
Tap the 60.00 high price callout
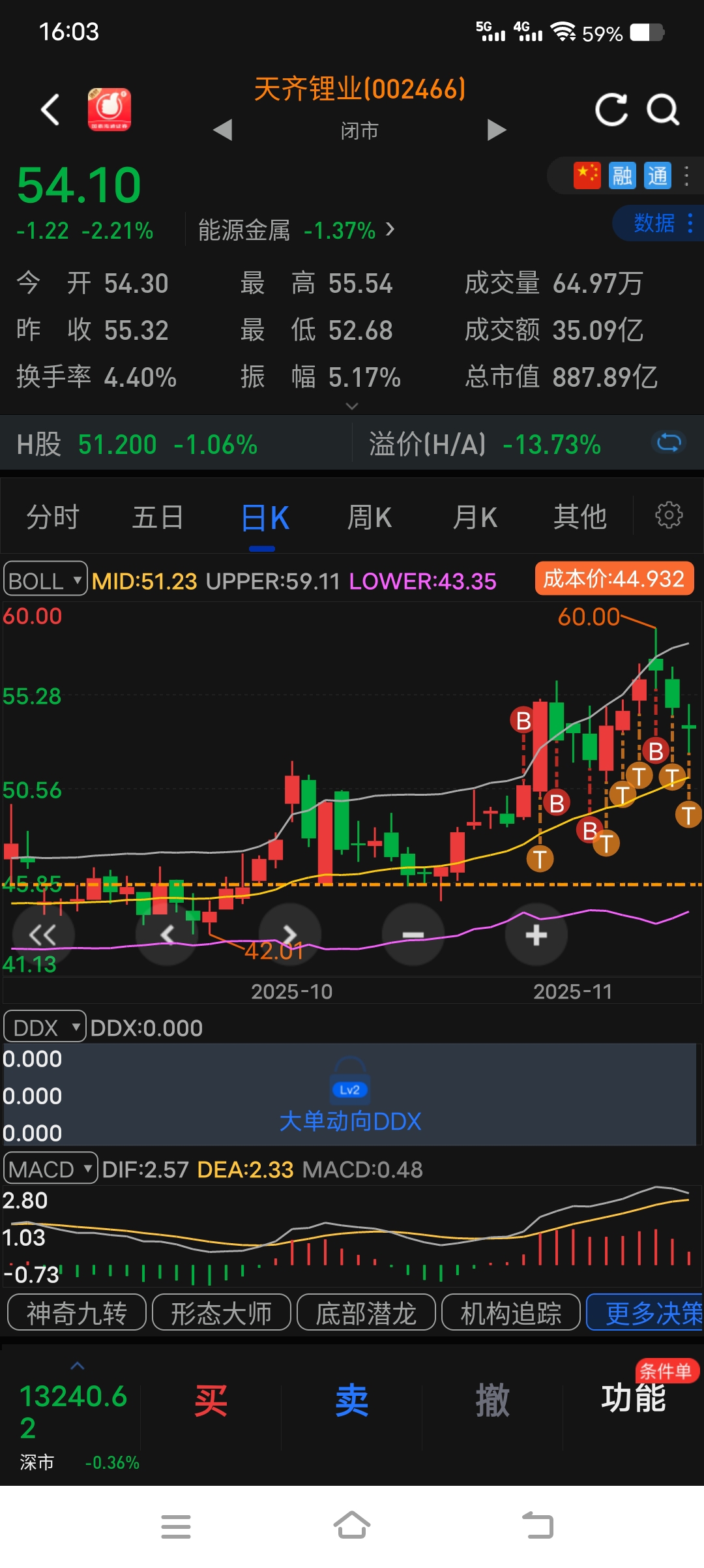click(x=589, y=616)
